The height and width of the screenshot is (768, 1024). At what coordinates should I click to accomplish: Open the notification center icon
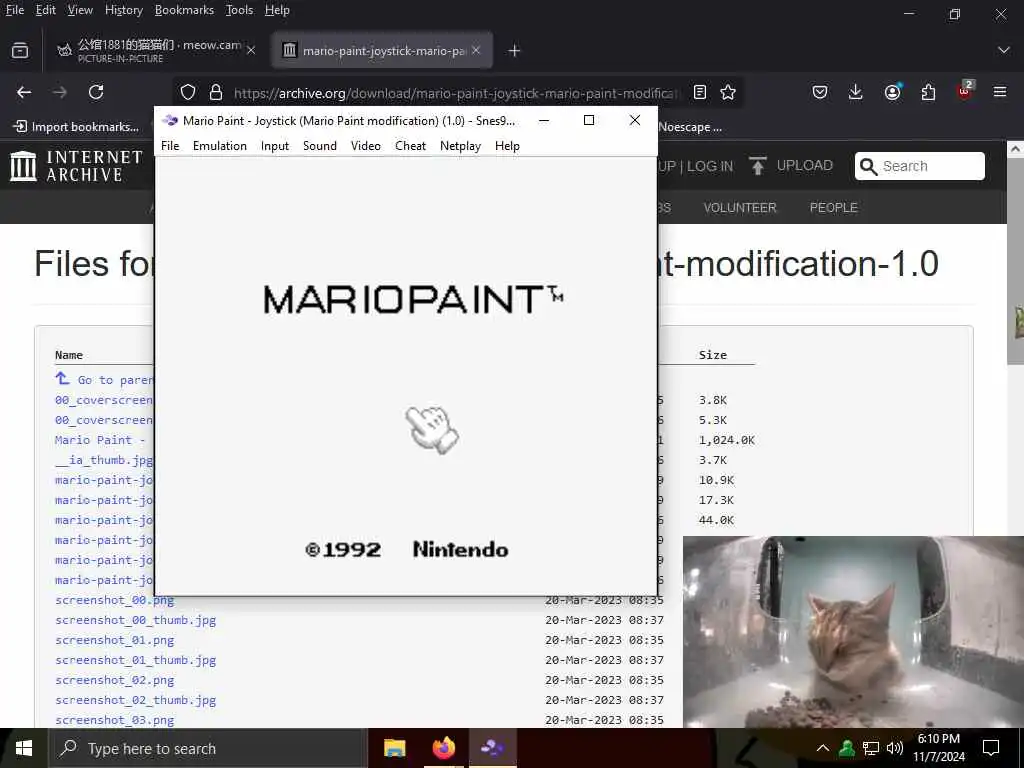pyautogui.click(x=991, y=748)
